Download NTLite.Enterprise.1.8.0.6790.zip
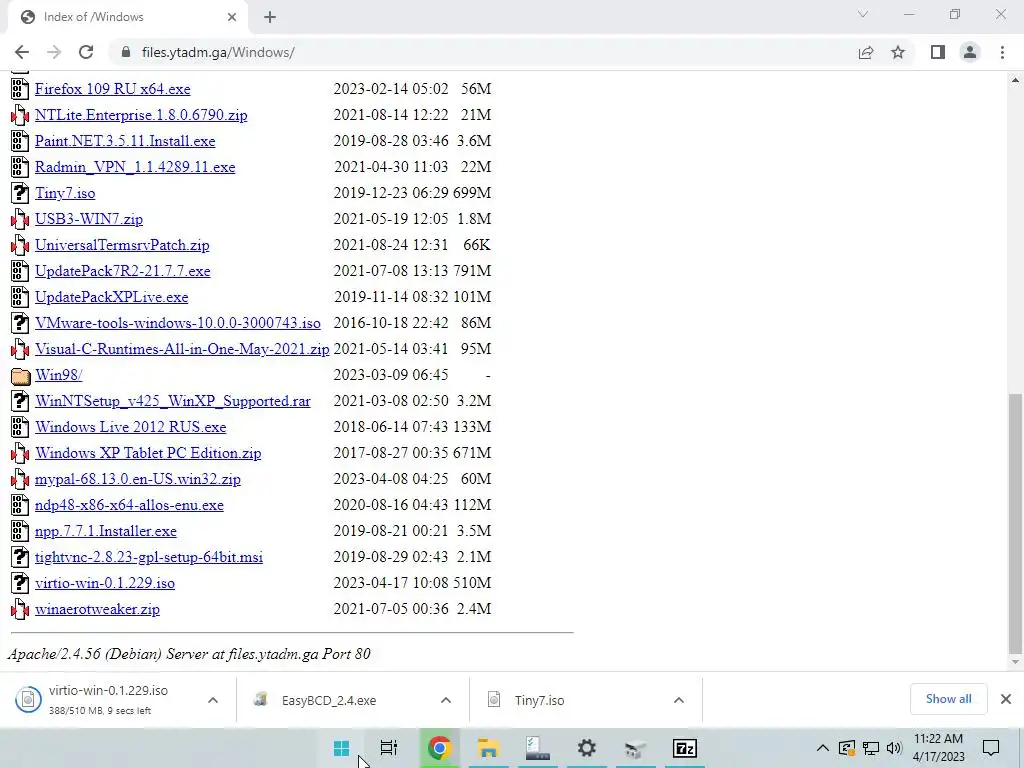Viewport: 1024px width, 768px height. click(x=141, y=116)
